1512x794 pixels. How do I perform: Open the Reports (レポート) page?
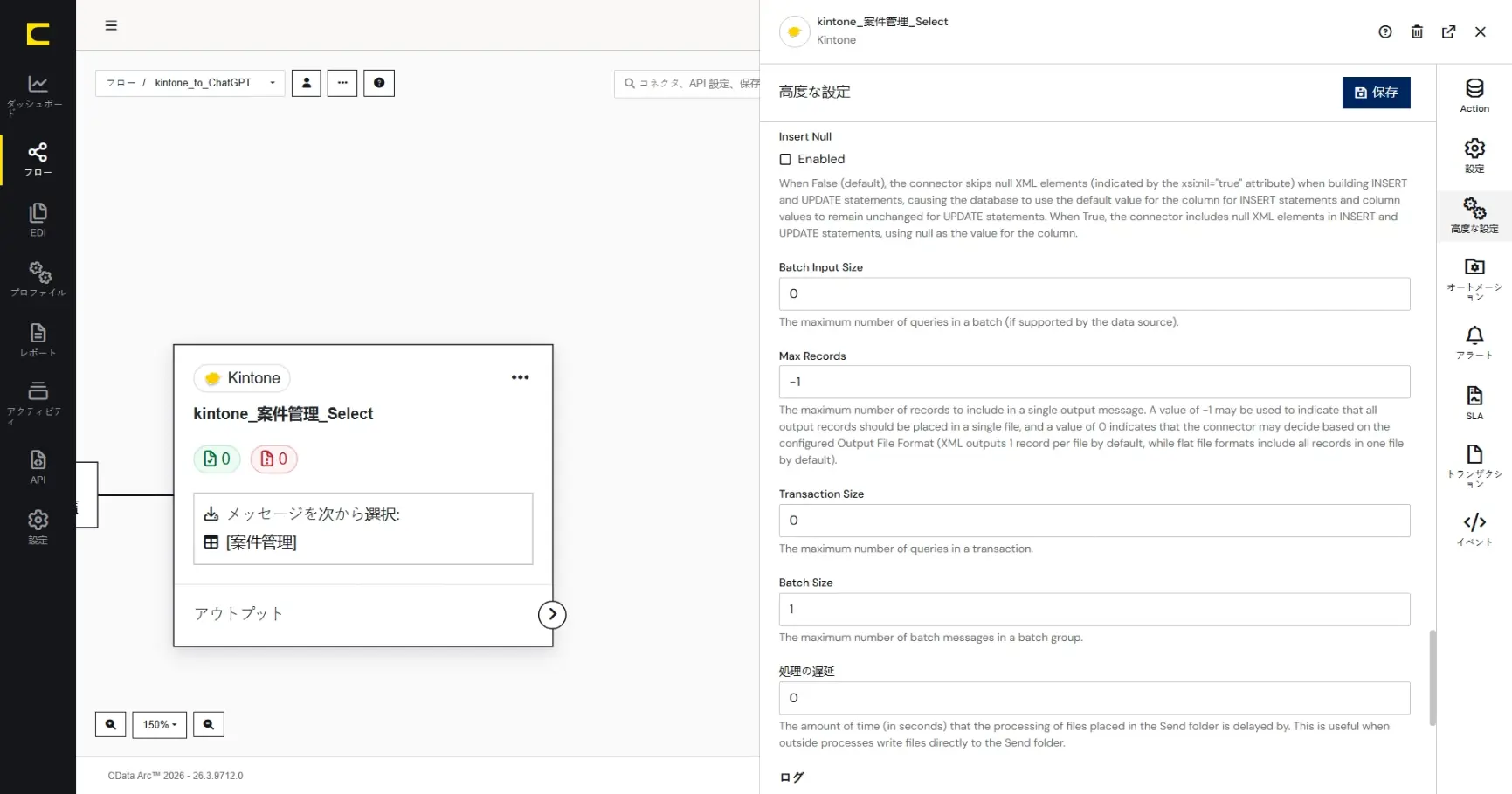38,340
